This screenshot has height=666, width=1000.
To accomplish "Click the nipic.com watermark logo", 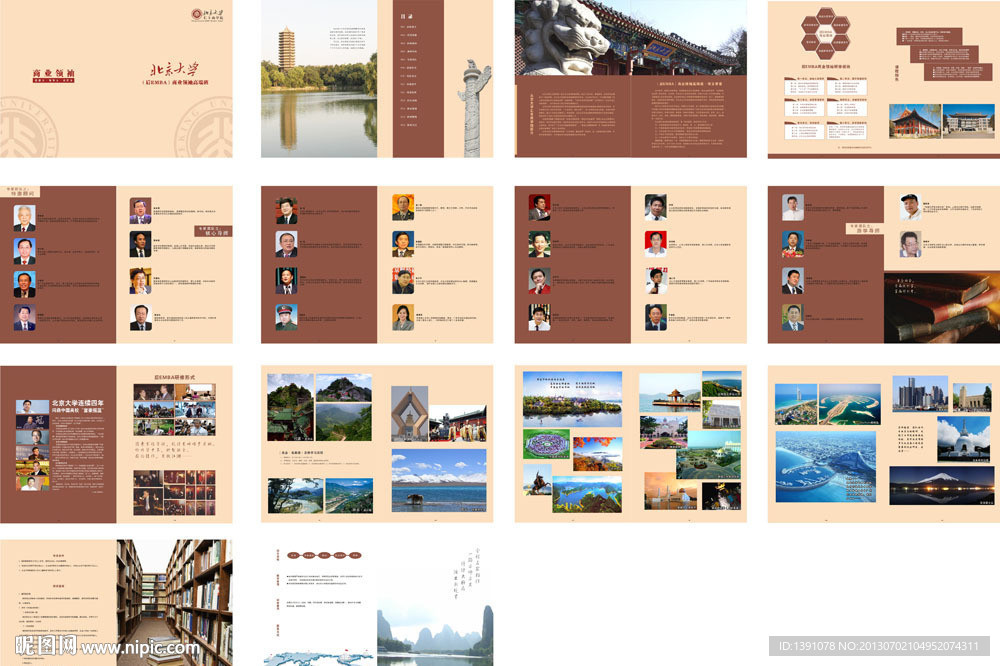I will pyautogui.click(x=100, y=647).
